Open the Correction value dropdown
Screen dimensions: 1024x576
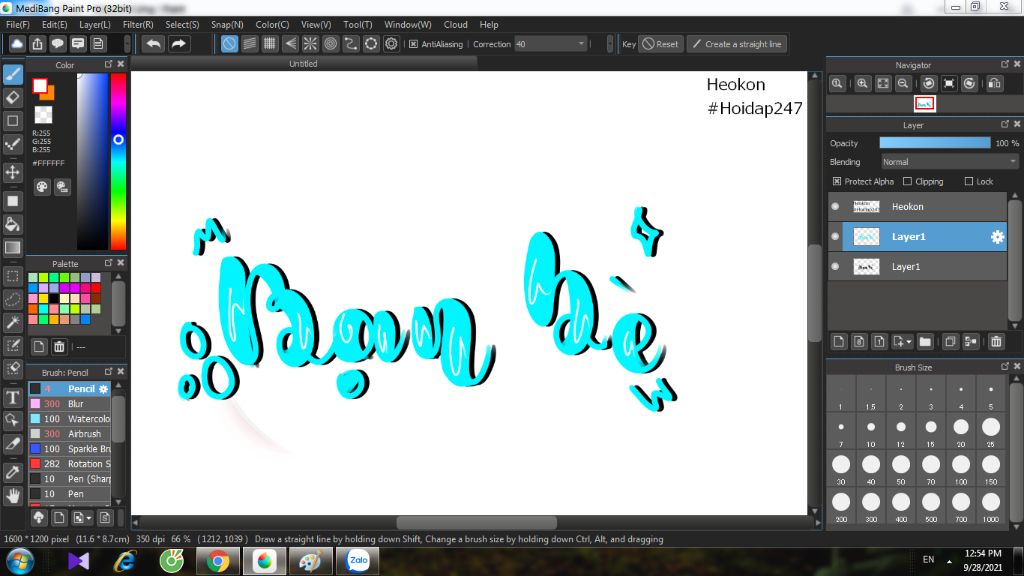(581, 44)
